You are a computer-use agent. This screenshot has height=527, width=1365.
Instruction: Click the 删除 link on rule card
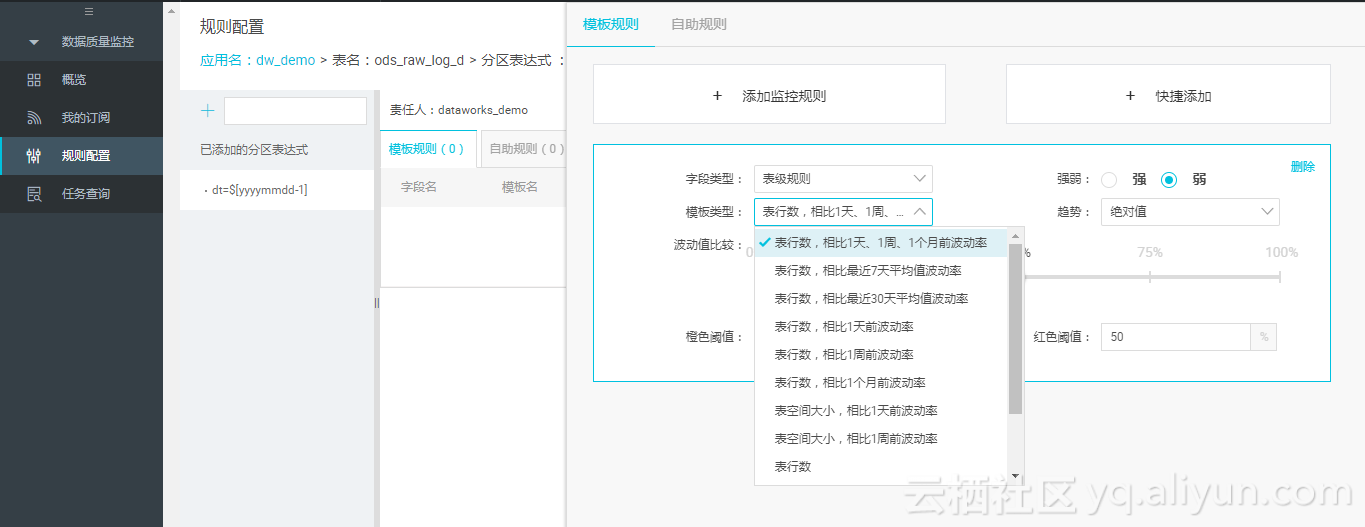(x=1302, y=167)
